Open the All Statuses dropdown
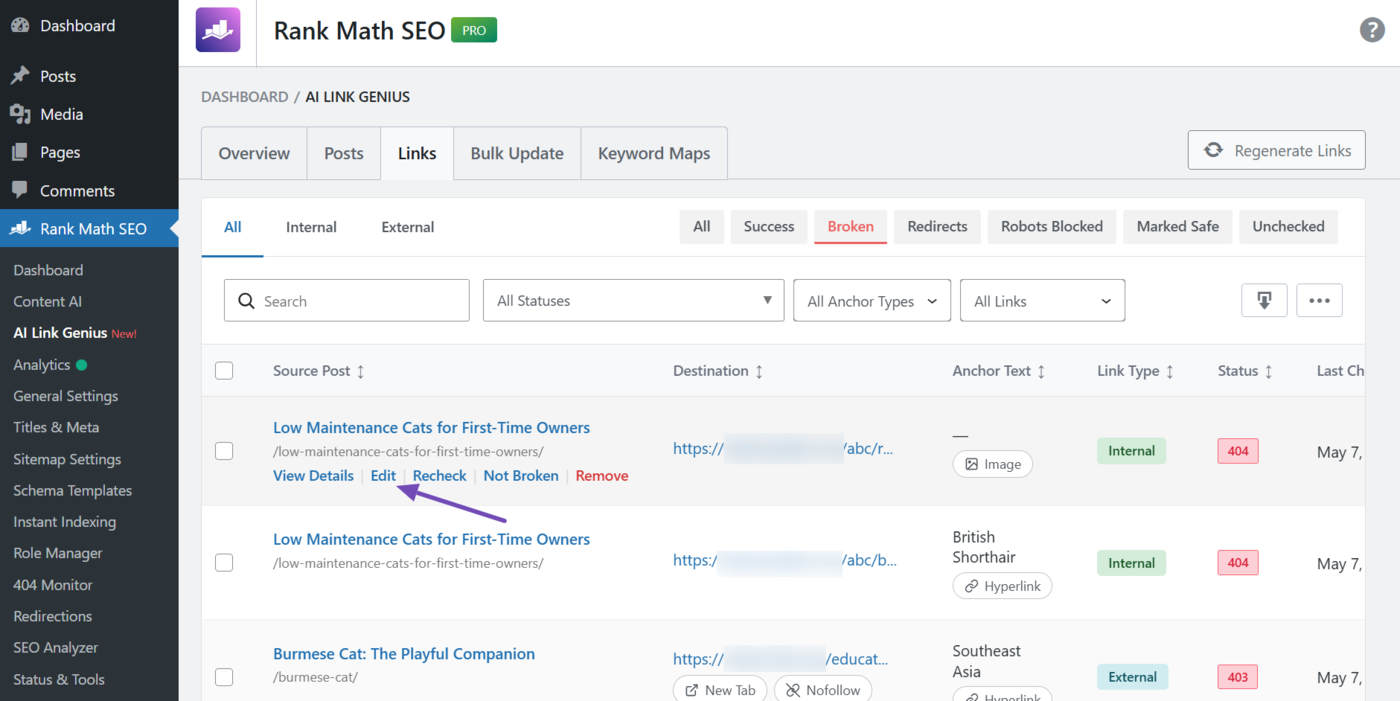Screen dimensions: 1400x701 (634, 300)
